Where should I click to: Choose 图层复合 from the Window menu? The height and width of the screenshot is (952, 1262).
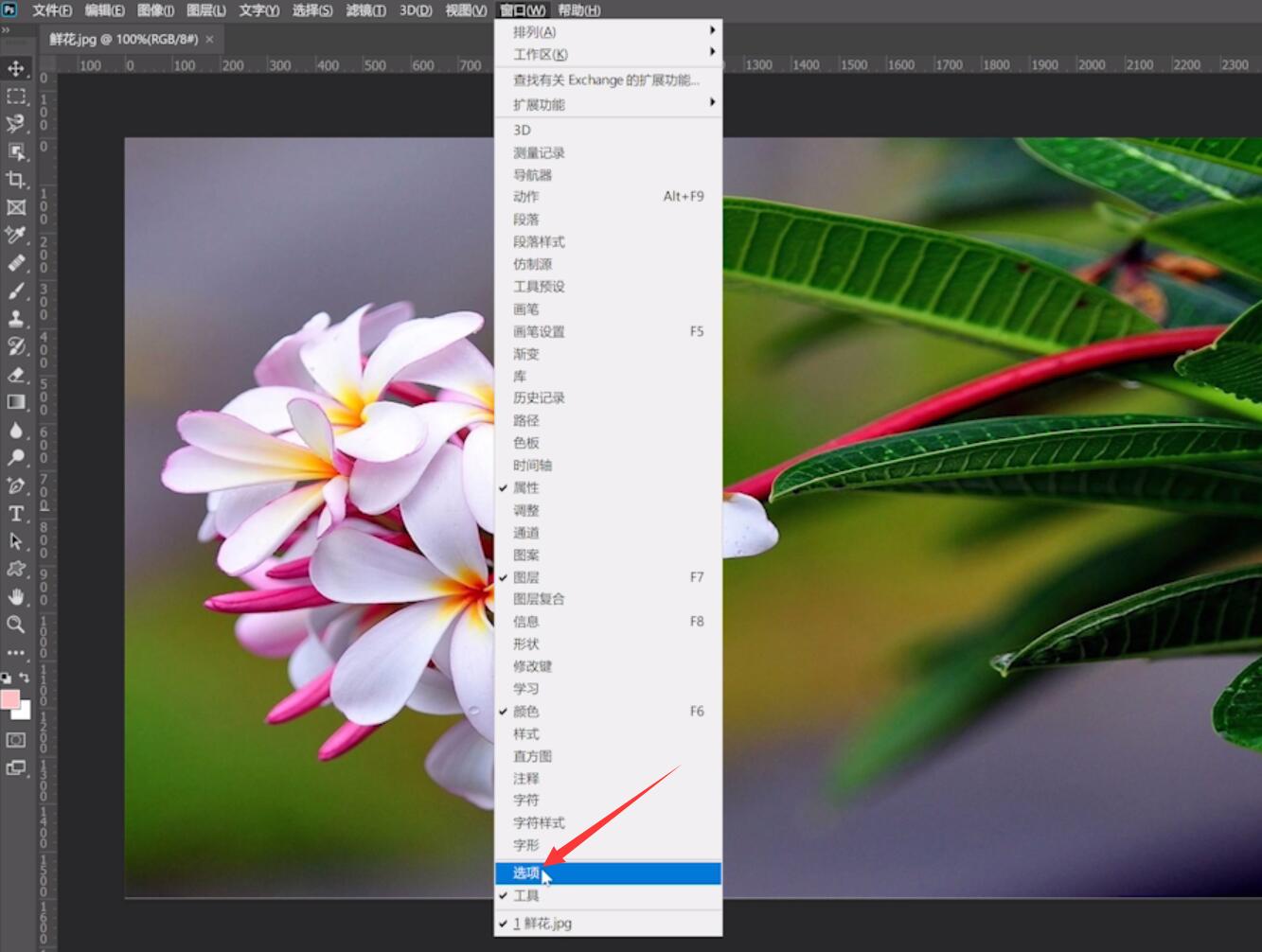[608, 599]
